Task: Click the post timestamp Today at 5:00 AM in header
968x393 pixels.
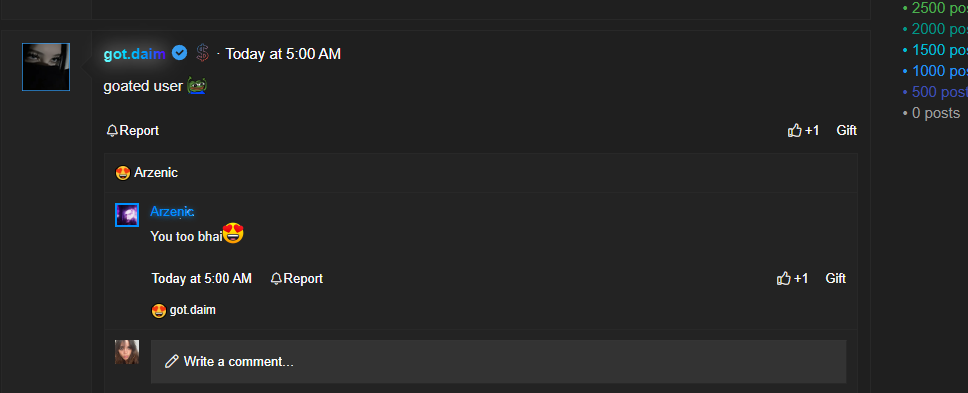Action: point(283,54)
